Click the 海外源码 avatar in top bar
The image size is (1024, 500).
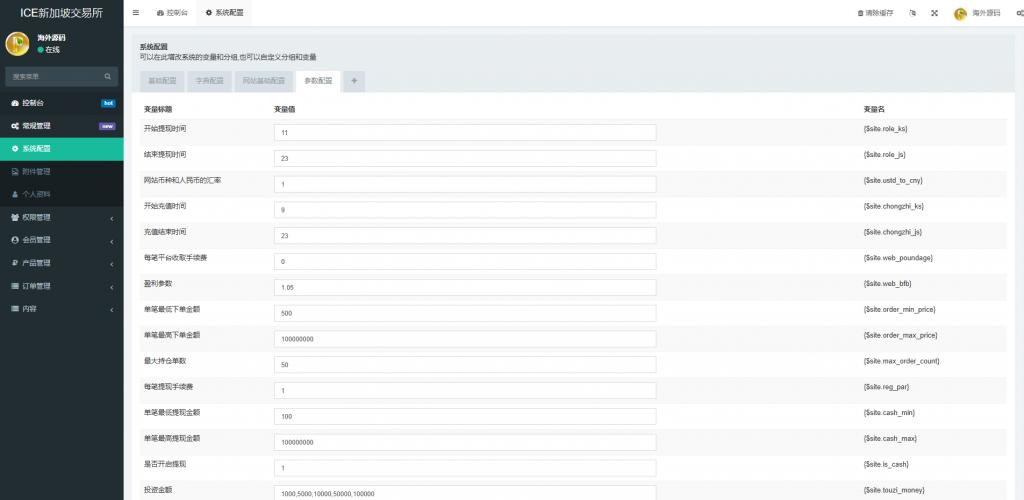point(960,13)
